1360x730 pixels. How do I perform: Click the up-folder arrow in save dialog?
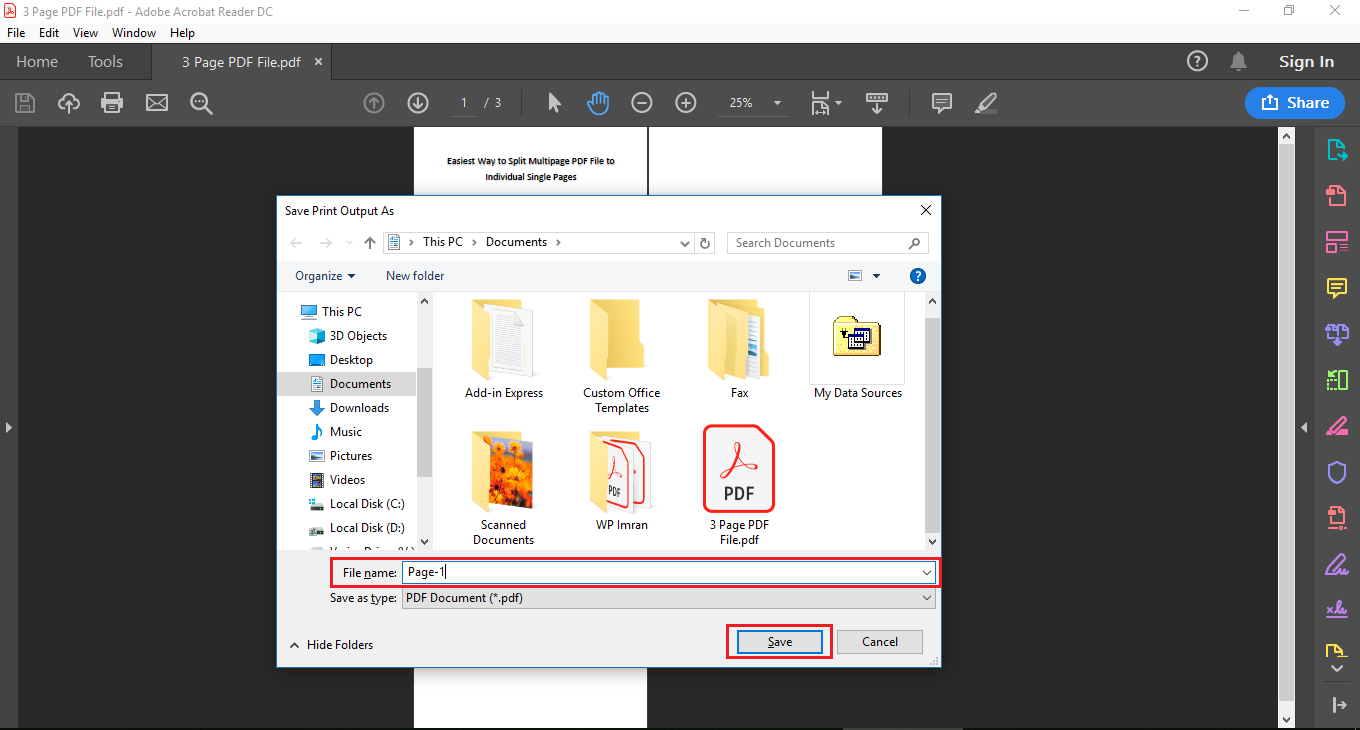[x=370, y=243]
